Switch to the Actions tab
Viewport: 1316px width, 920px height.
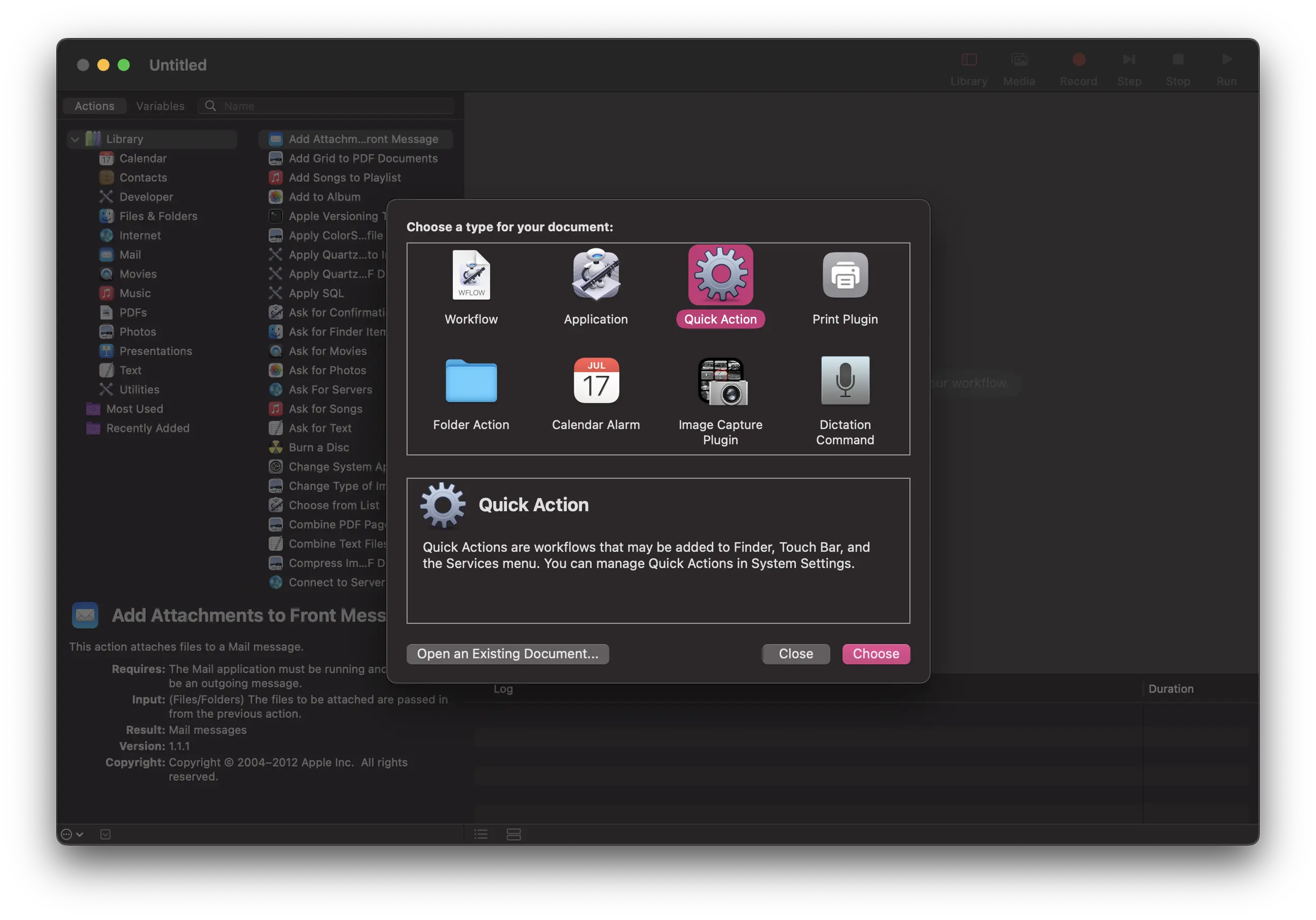pos(94,105)
